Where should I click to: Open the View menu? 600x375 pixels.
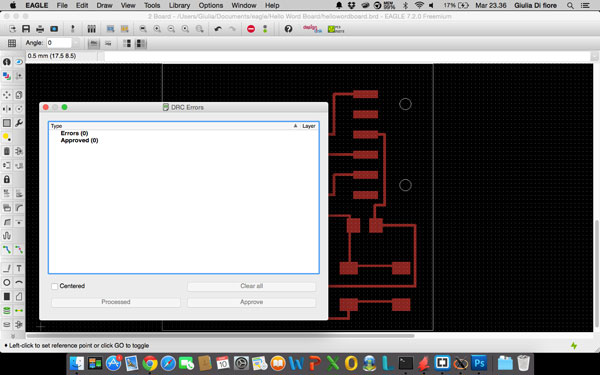(x=128, y=5)
